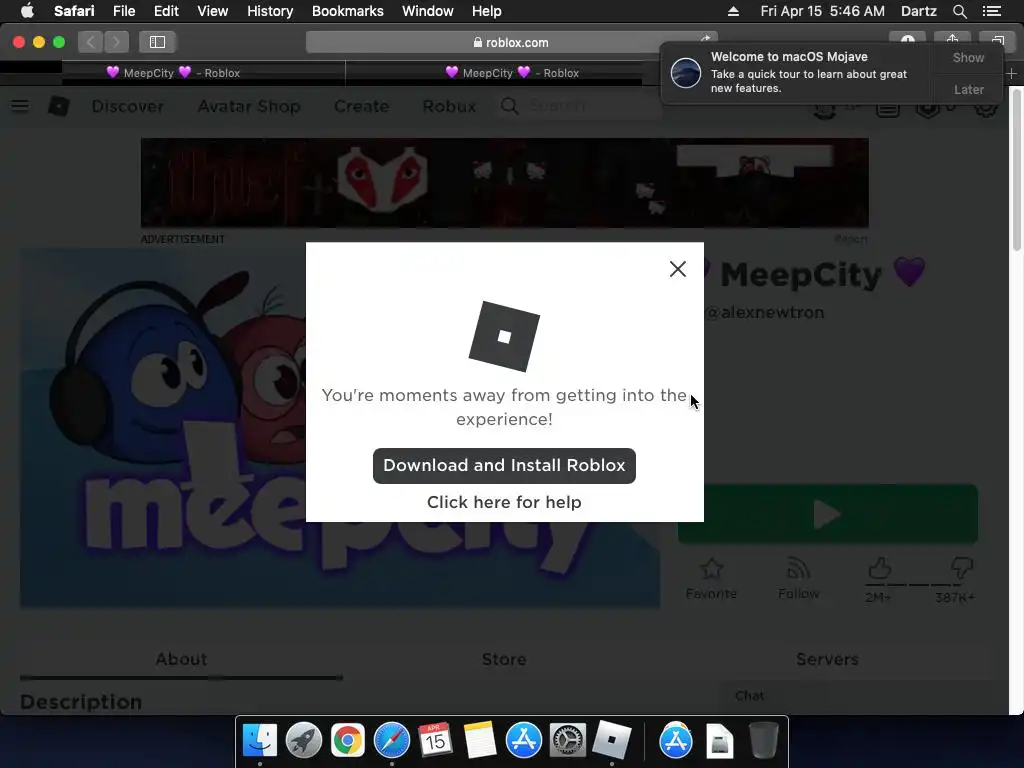Open the Avatar Shop page
The image size is (1024, 768).
[249, 106]
